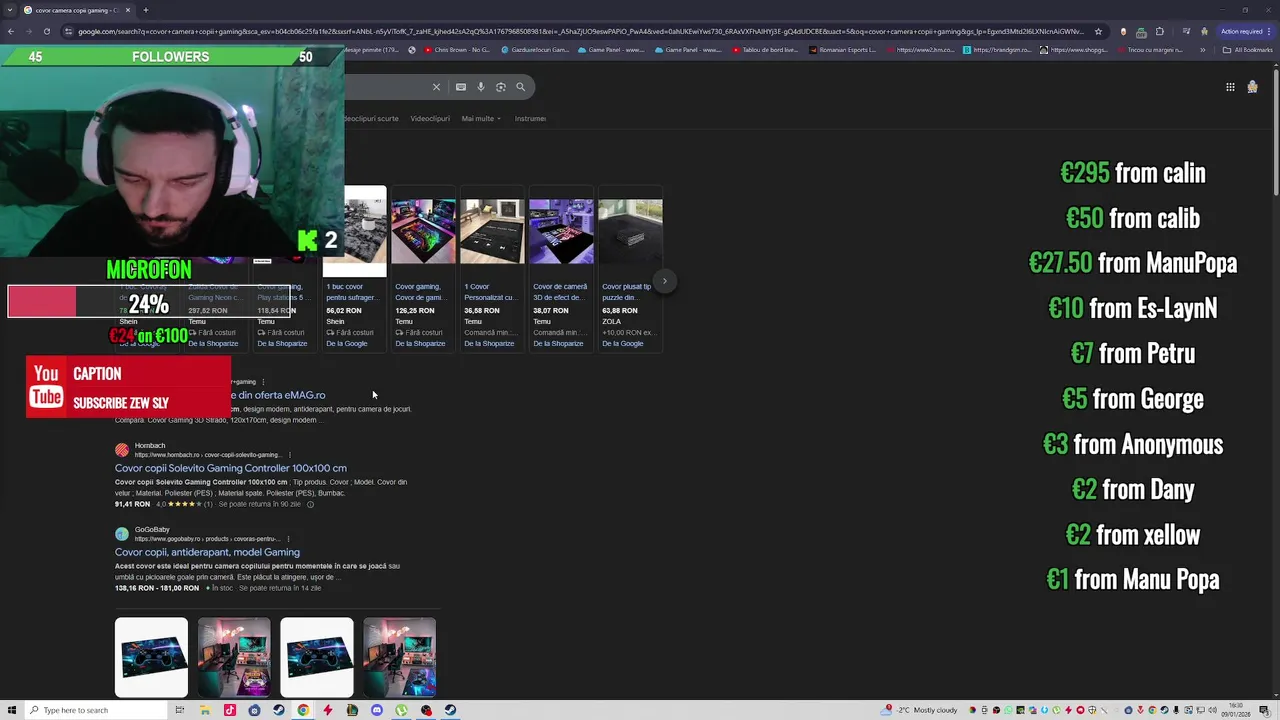1280x720 pixels.
Task: Open Discord from the taskbar
Action: (x=376, y=710)
